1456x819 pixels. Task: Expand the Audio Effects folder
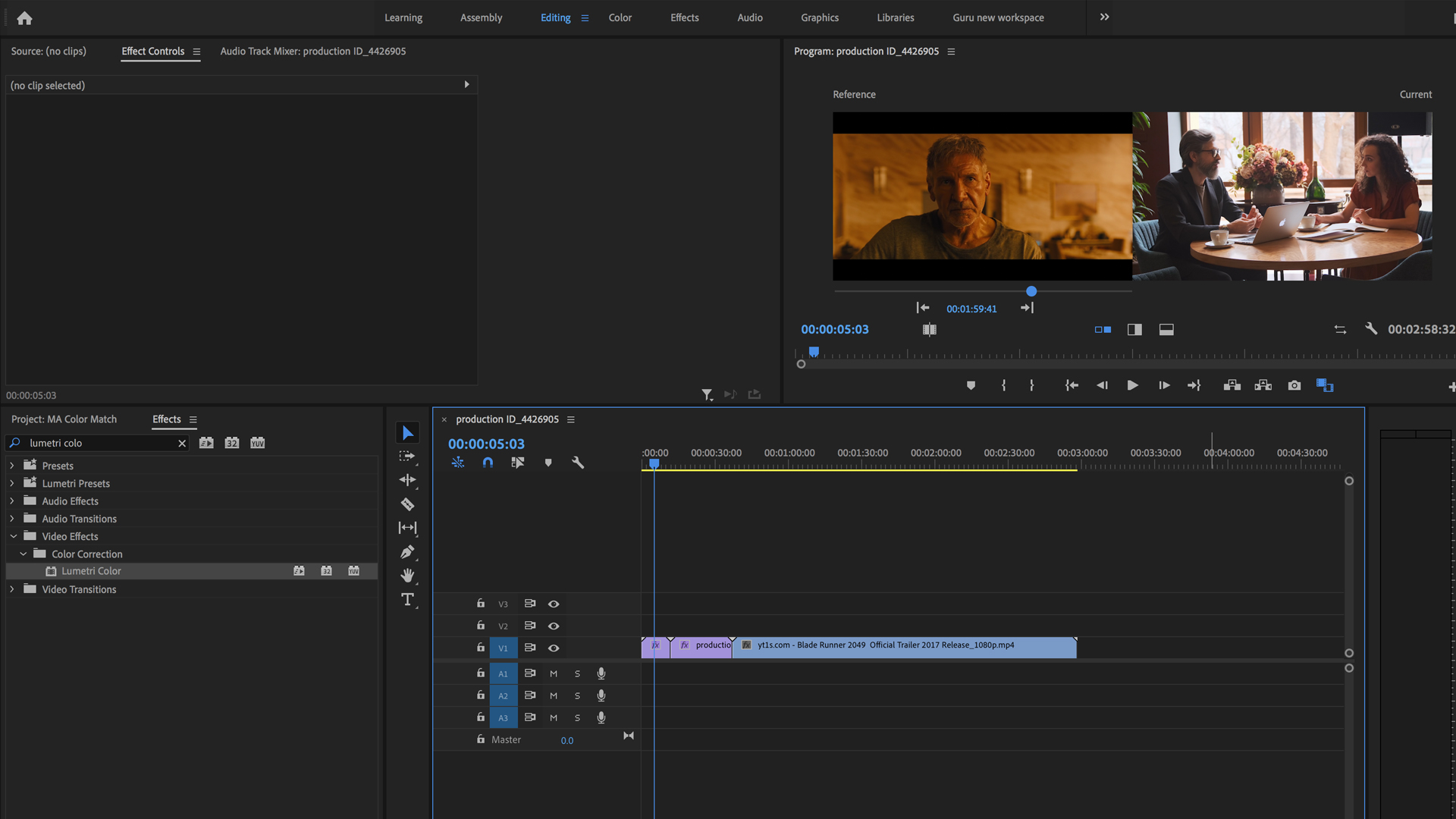pyautogui.click(x=12, y=500)
